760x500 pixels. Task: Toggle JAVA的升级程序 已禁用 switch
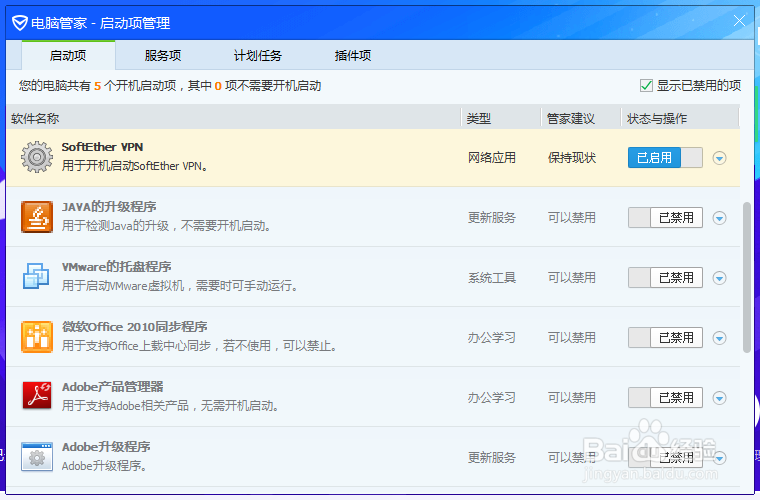665,218
